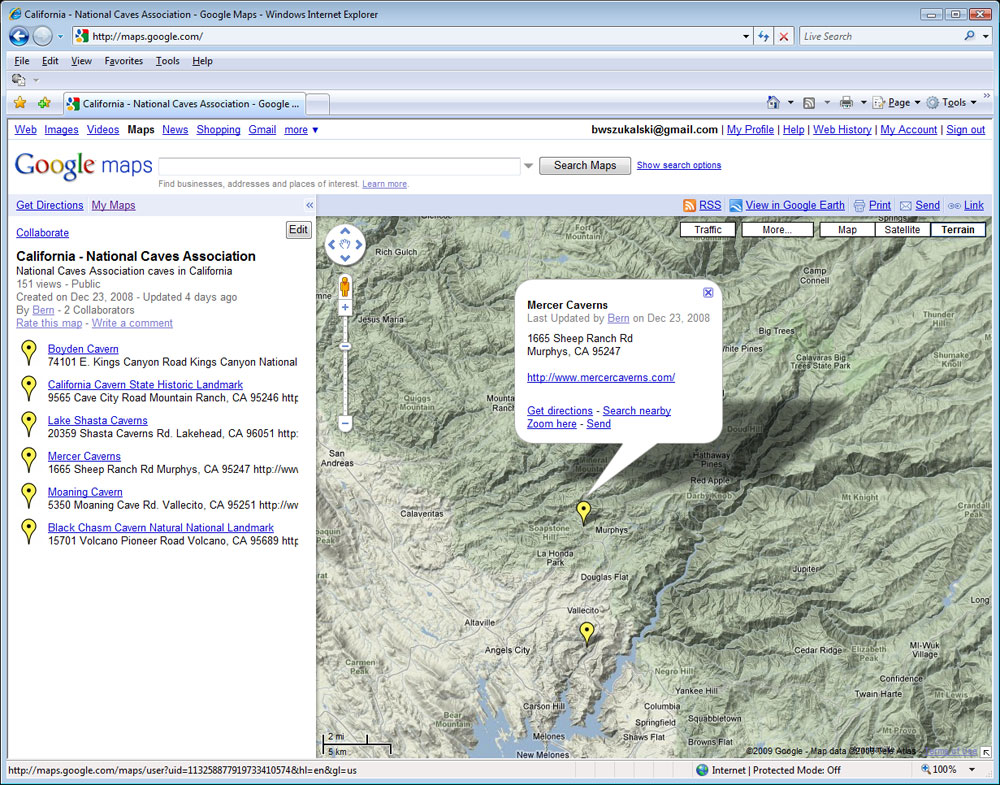Click the RSS Feeds toolbar icon
1000x785 pixels.
[809, 103]
